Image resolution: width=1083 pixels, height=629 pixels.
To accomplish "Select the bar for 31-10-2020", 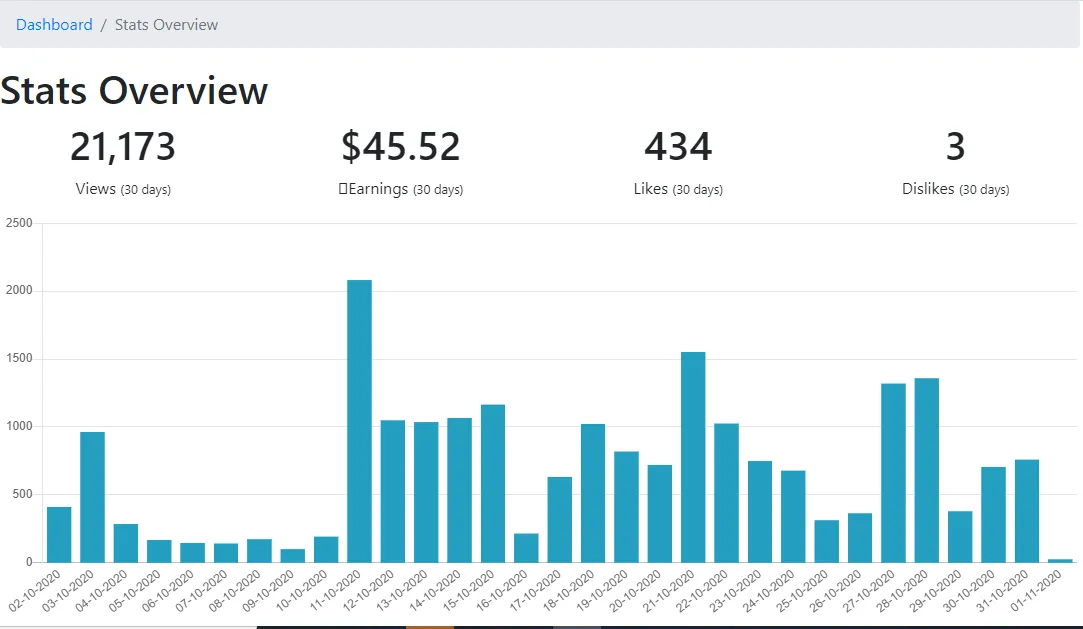I will point(1027,511).
